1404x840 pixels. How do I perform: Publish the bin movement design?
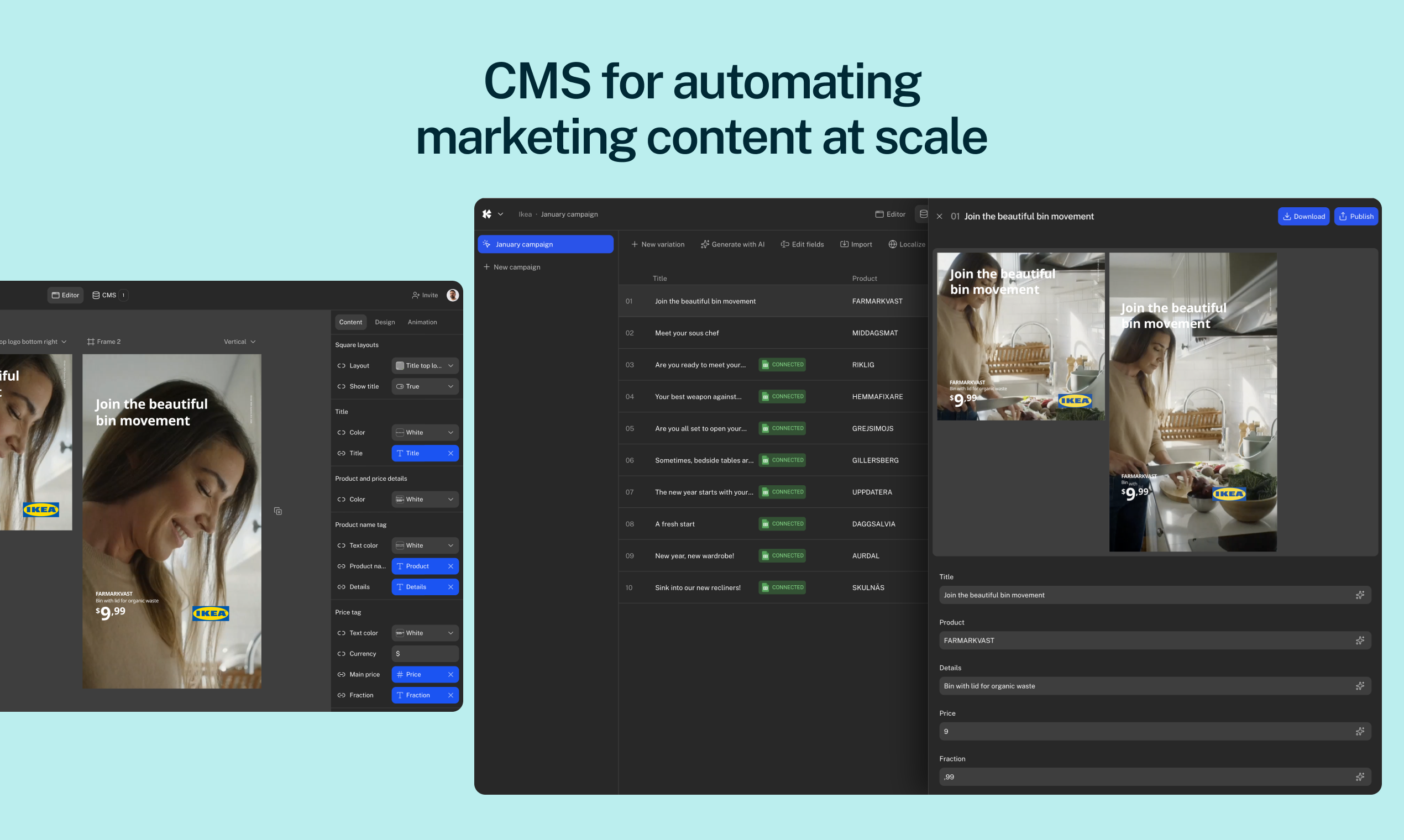point(1356,216)
